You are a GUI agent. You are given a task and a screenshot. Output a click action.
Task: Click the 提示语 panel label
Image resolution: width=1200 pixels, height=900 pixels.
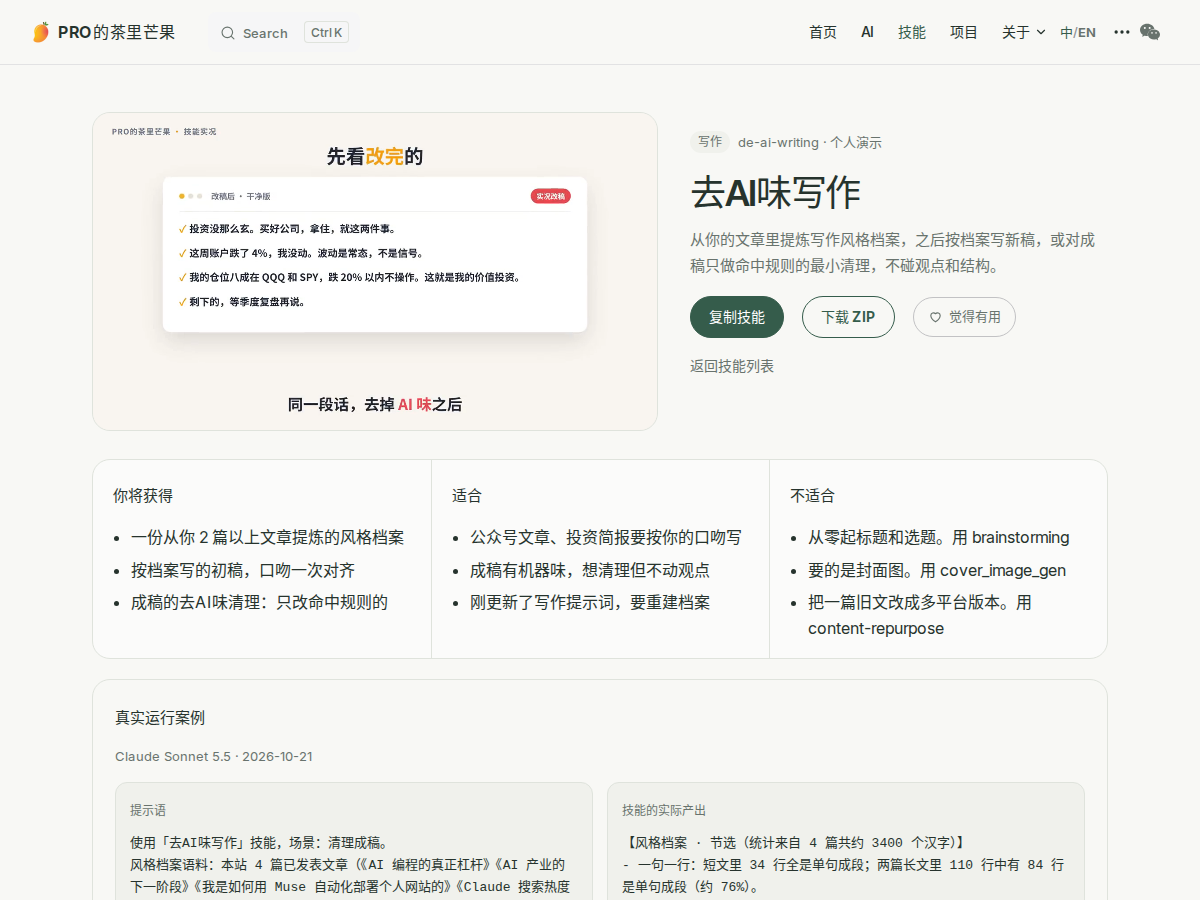click(x=148, y=810)
